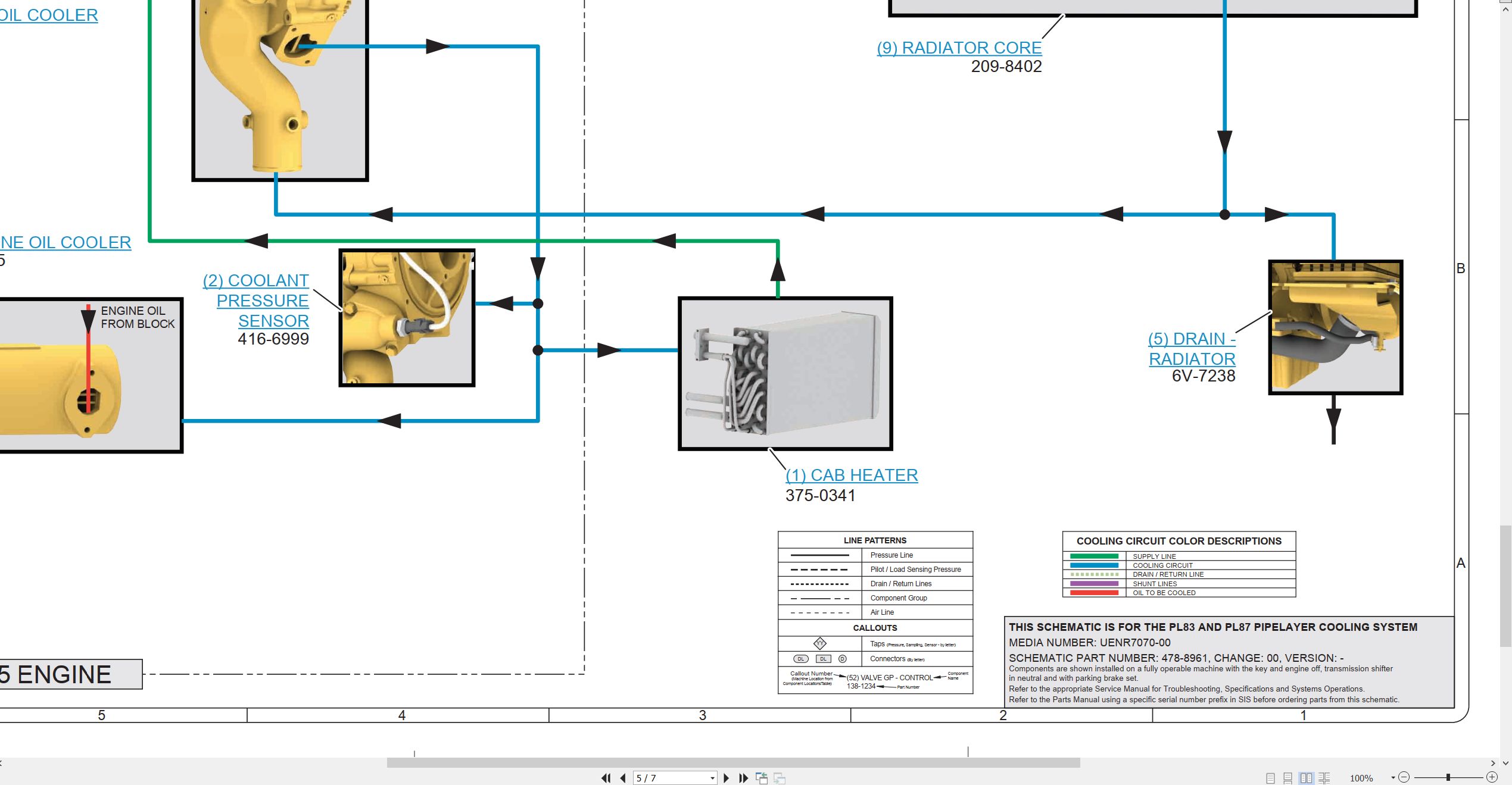Click part number 416-6999

(273, 339)
